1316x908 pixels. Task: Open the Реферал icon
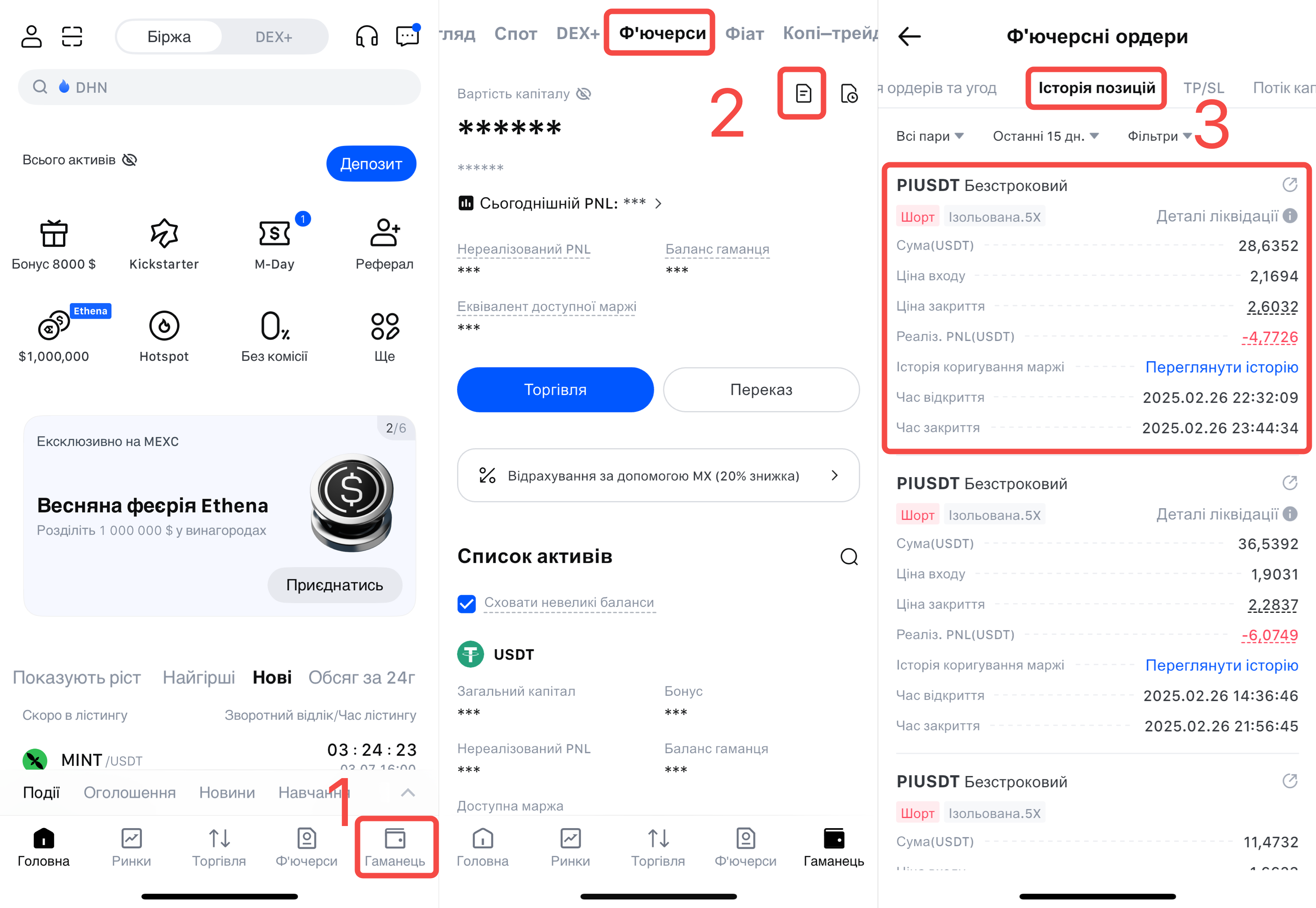tap(385, 233)
